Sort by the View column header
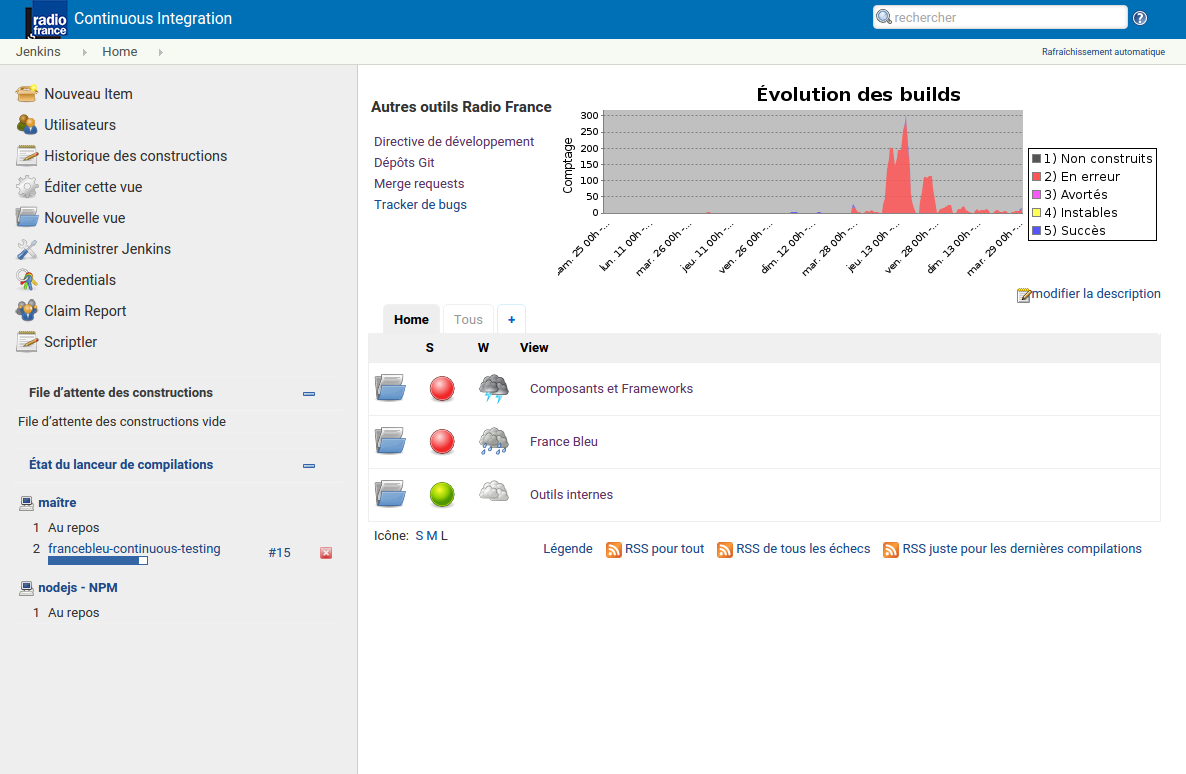1186x774 pixels. 534,347
